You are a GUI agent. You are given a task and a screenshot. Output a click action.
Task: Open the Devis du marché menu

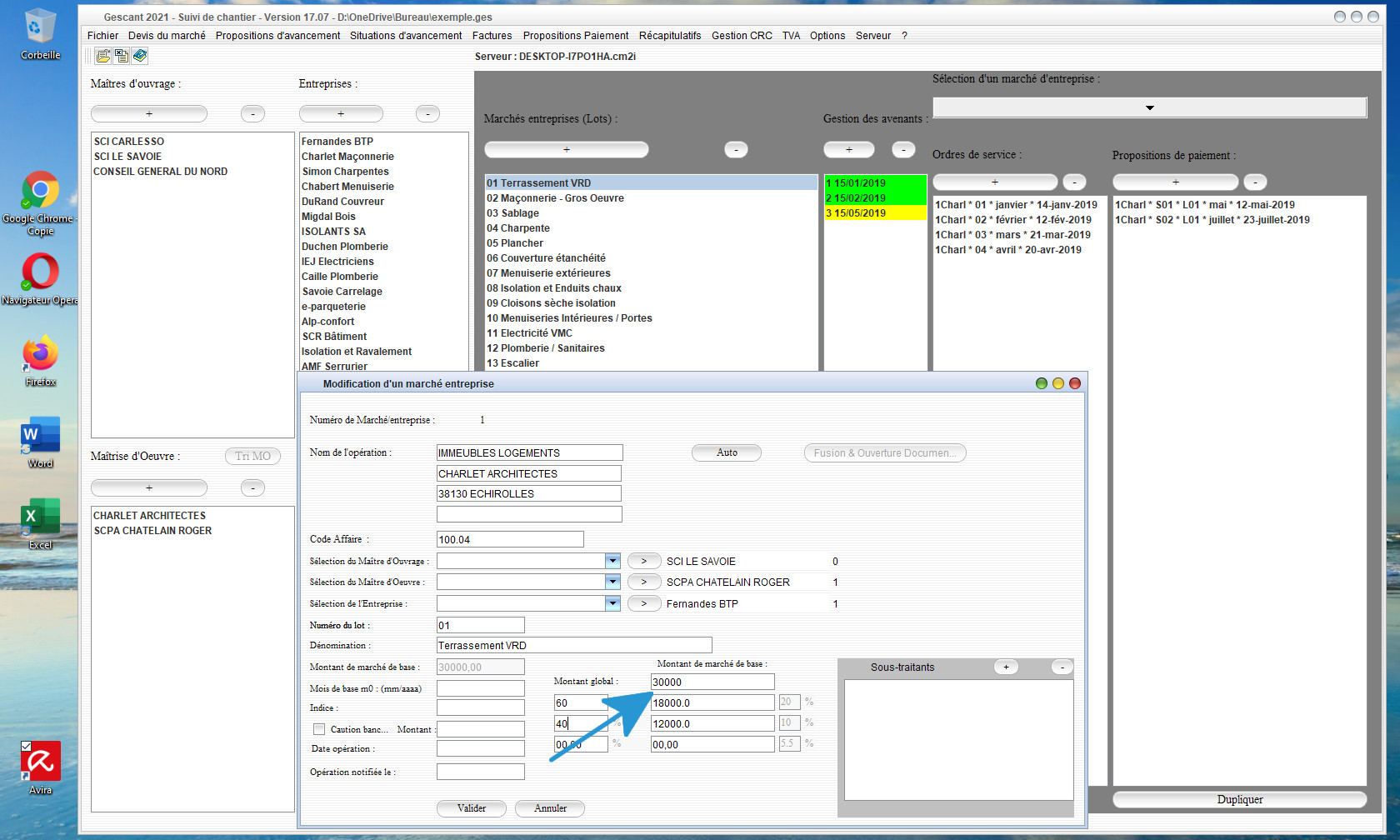coord(167,36)
